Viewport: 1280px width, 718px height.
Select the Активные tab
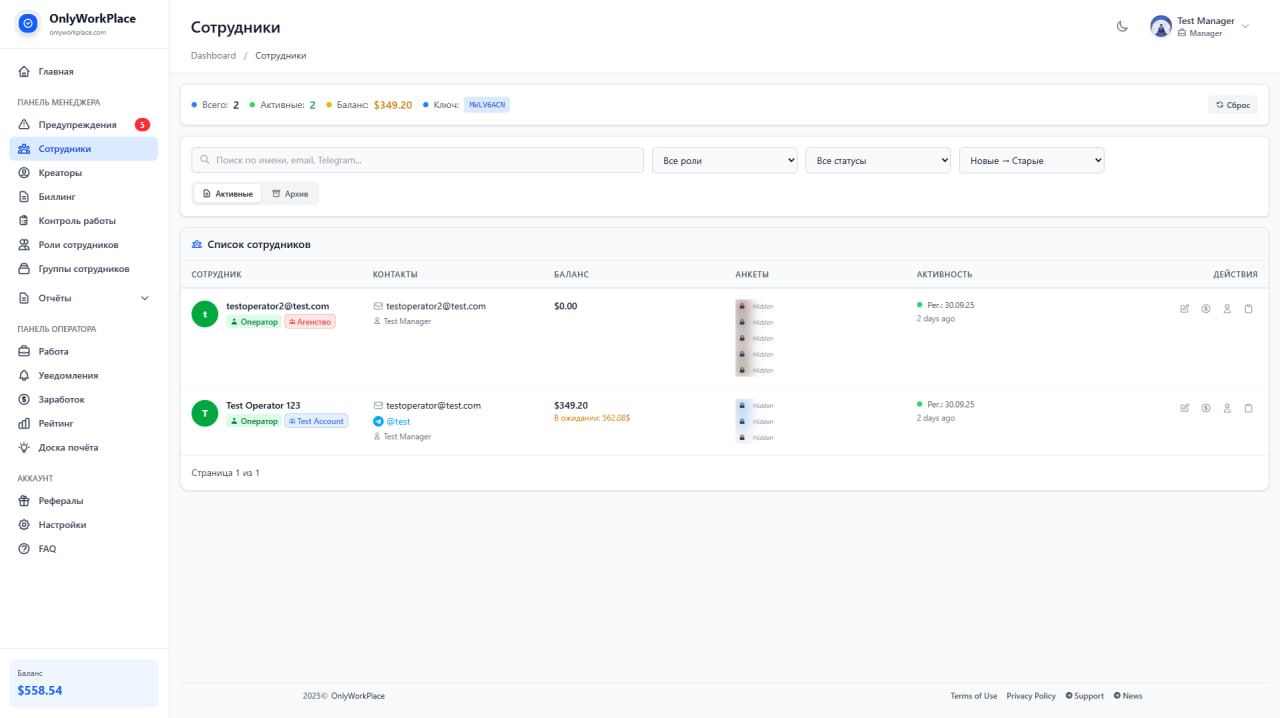[x=227, y=193]
